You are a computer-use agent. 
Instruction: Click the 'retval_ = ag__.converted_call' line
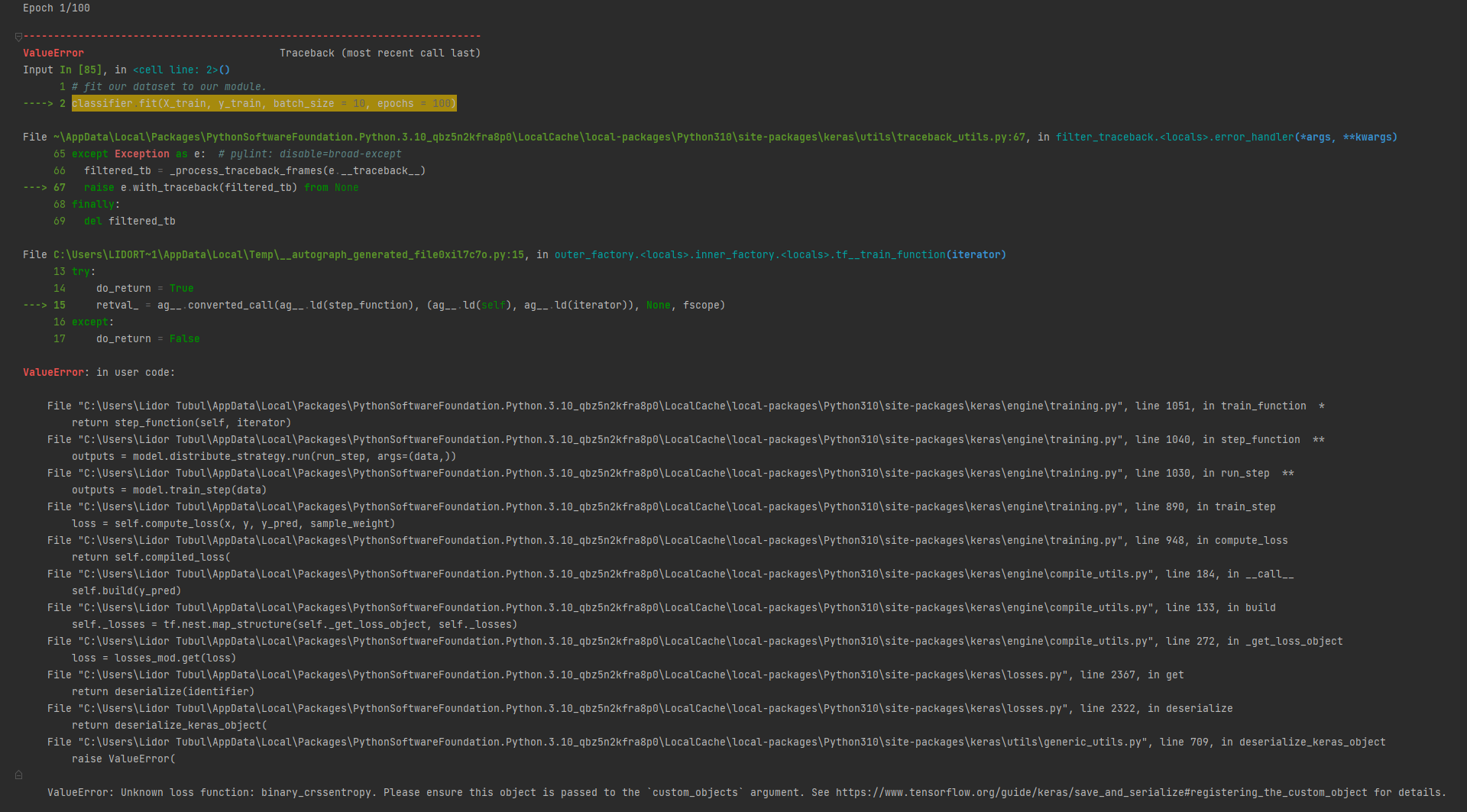(x=411, y=305)
